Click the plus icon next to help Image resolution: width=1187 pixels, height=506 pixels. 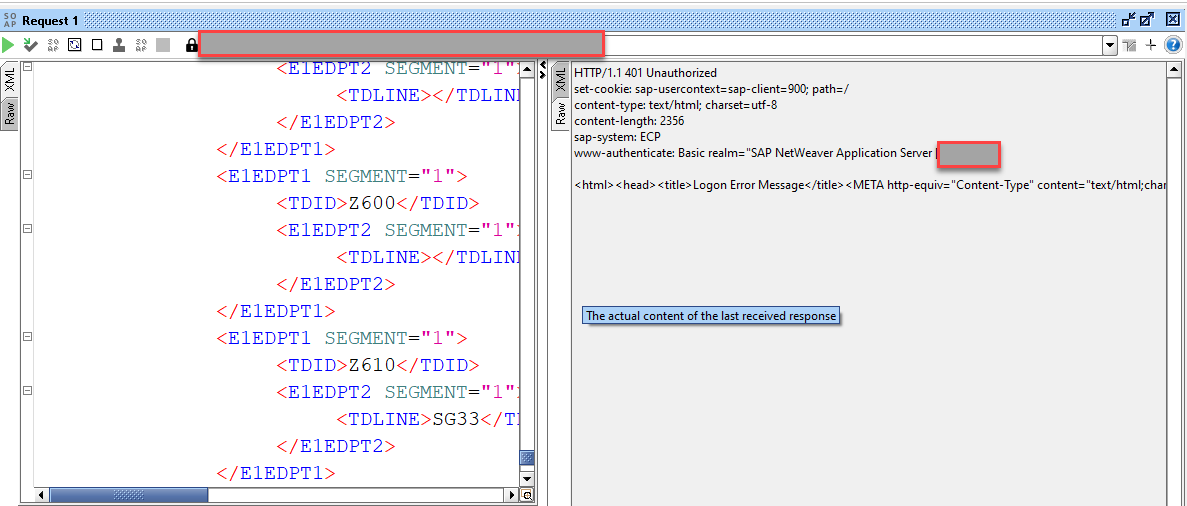(1151, 45)
